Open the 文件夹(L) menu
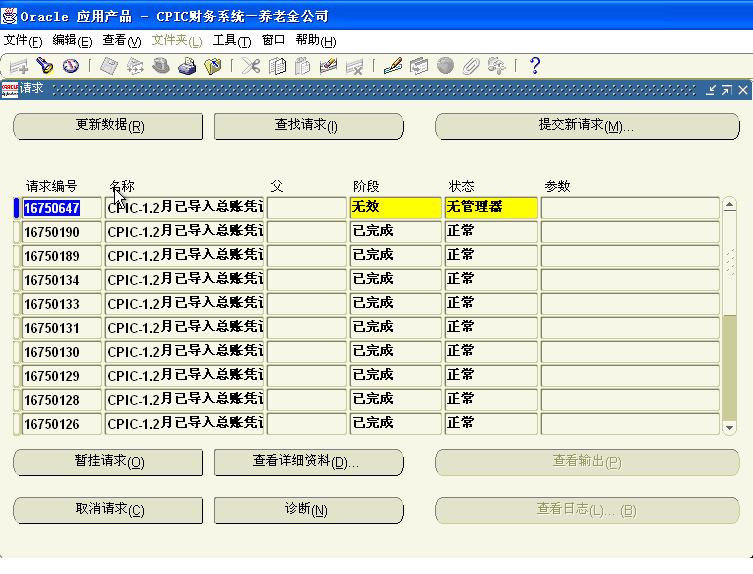The image size is (753, 574). point(177,41)
